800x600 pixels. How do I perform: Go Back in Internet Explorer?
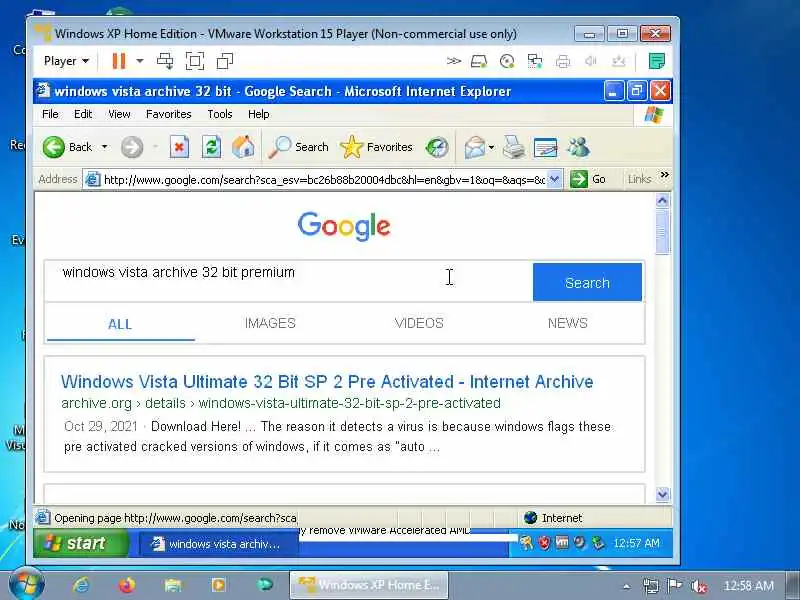[x=67, y=147]
